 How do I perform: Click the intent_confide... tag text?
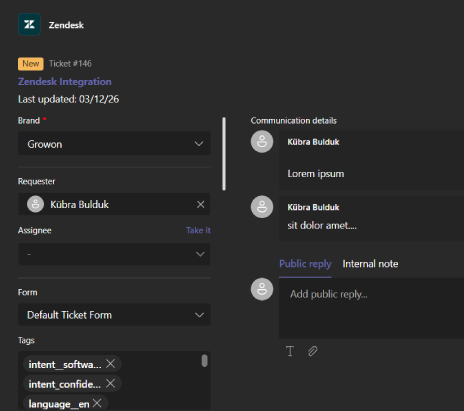point(65,384)
